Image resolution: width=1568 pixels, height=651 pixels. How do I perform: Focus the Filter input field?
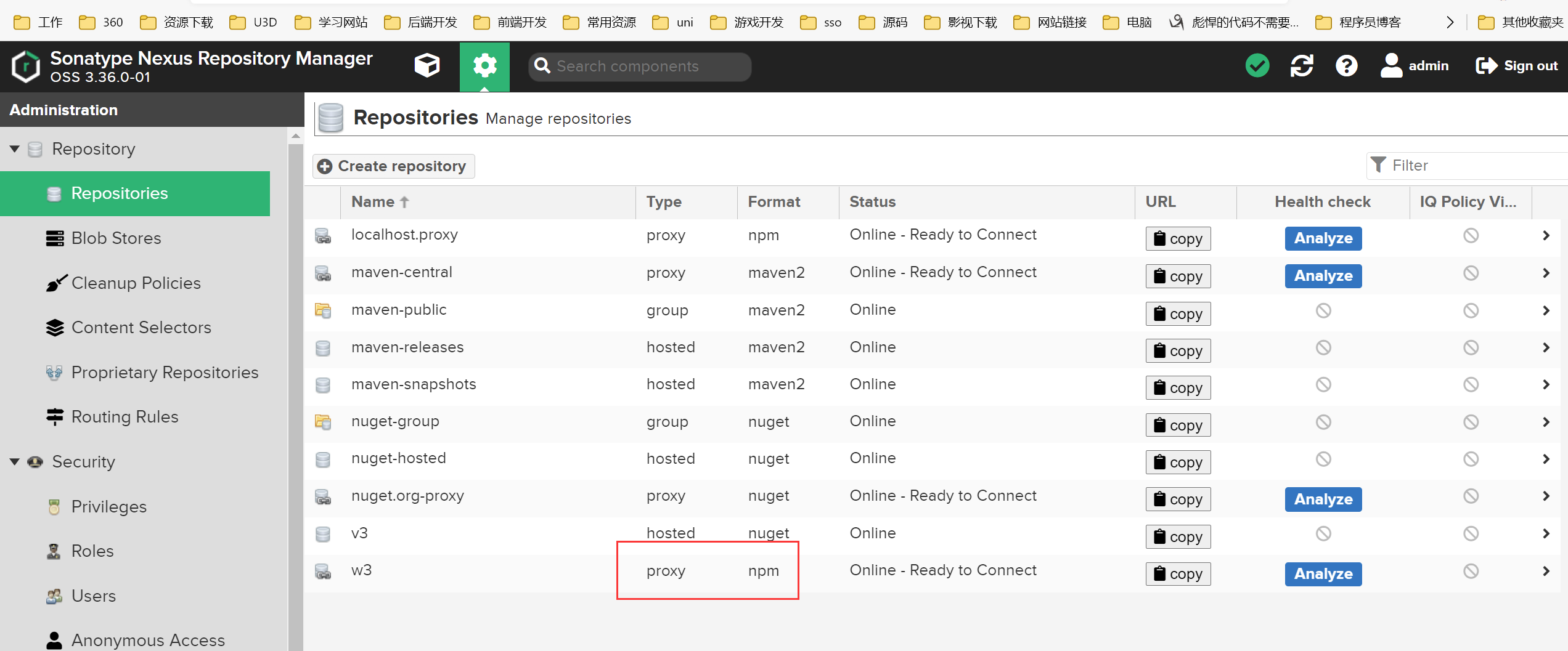1467,166
